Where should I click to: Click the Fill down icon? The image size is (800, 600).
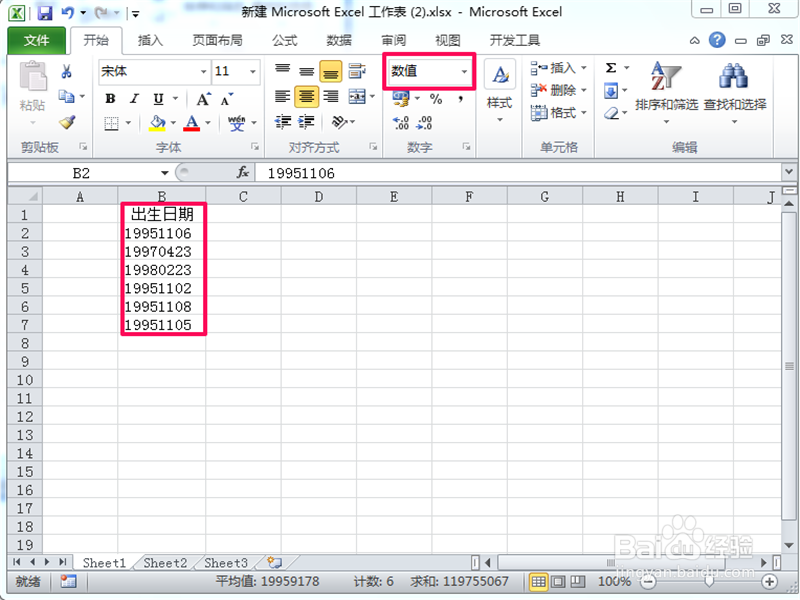click(x=611, y=91)
